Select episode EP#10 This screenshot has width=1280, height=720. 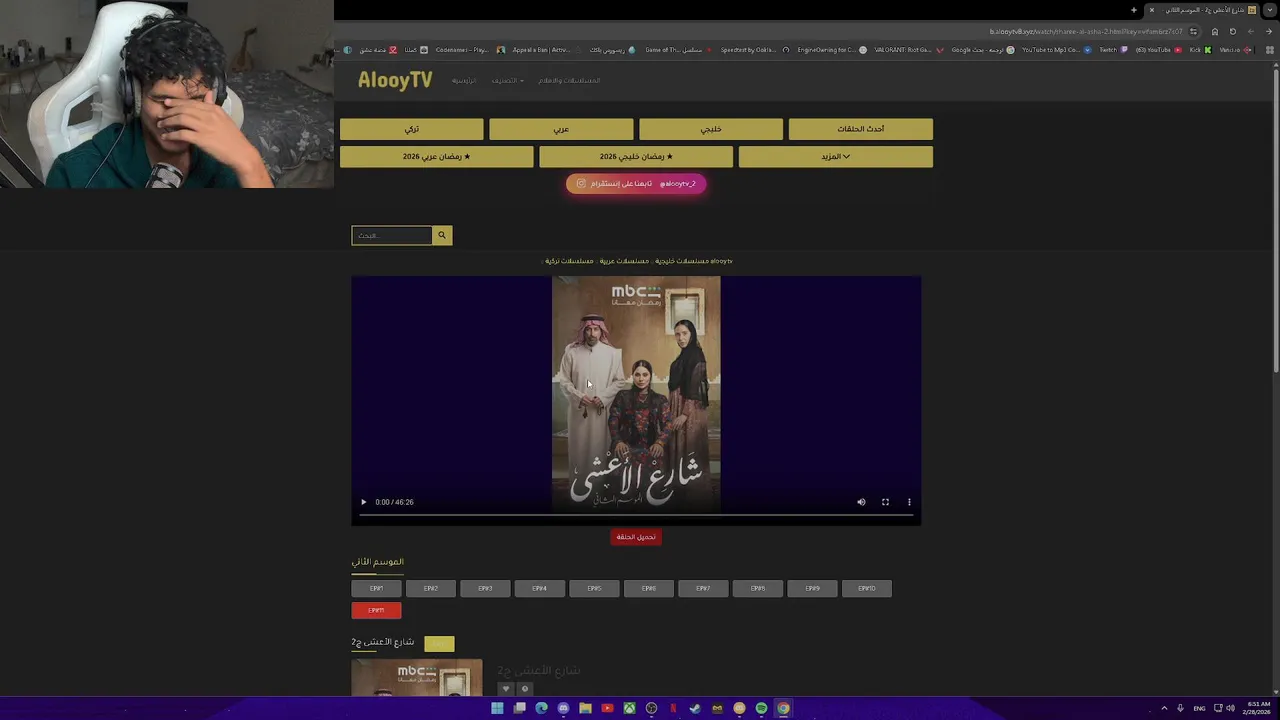tap(867, 589)
